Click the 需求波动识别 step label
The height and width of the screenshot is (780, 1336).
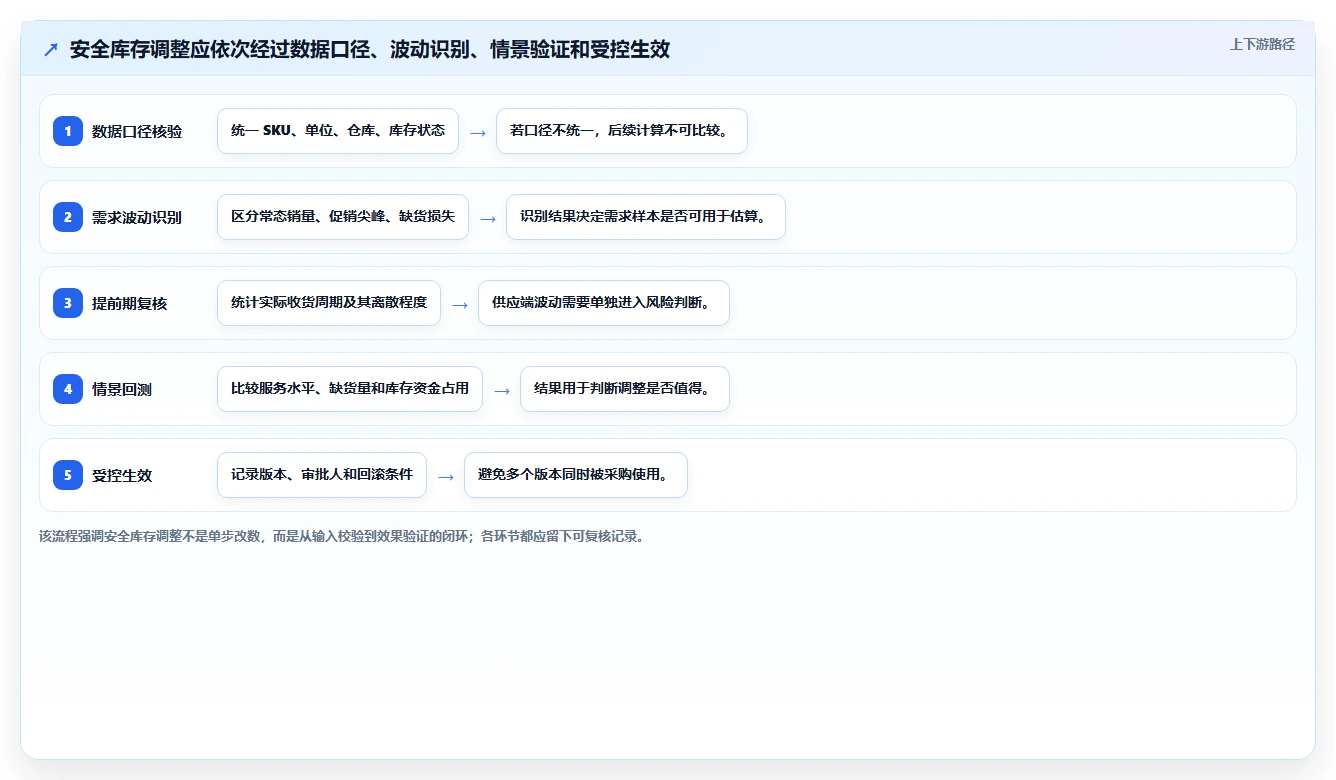(x=137, y=217)
